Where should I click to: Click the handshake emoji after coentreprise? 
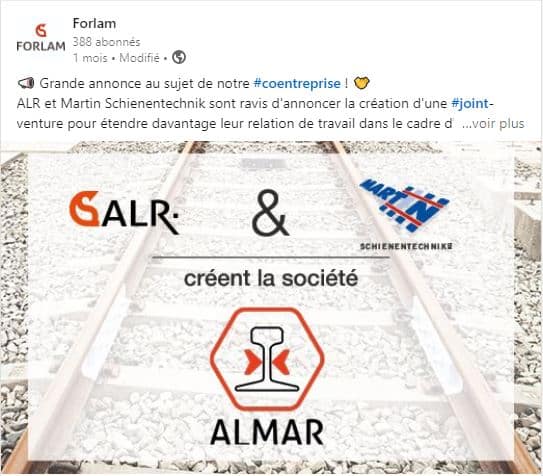point(362,83)
